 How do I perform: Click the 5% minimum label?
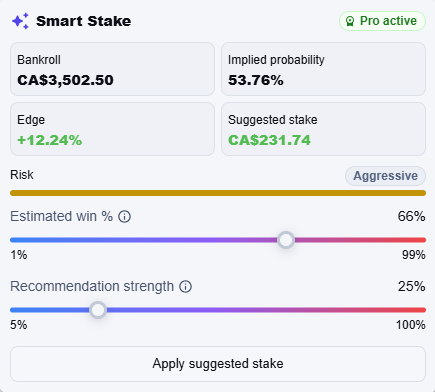[19, 325]
